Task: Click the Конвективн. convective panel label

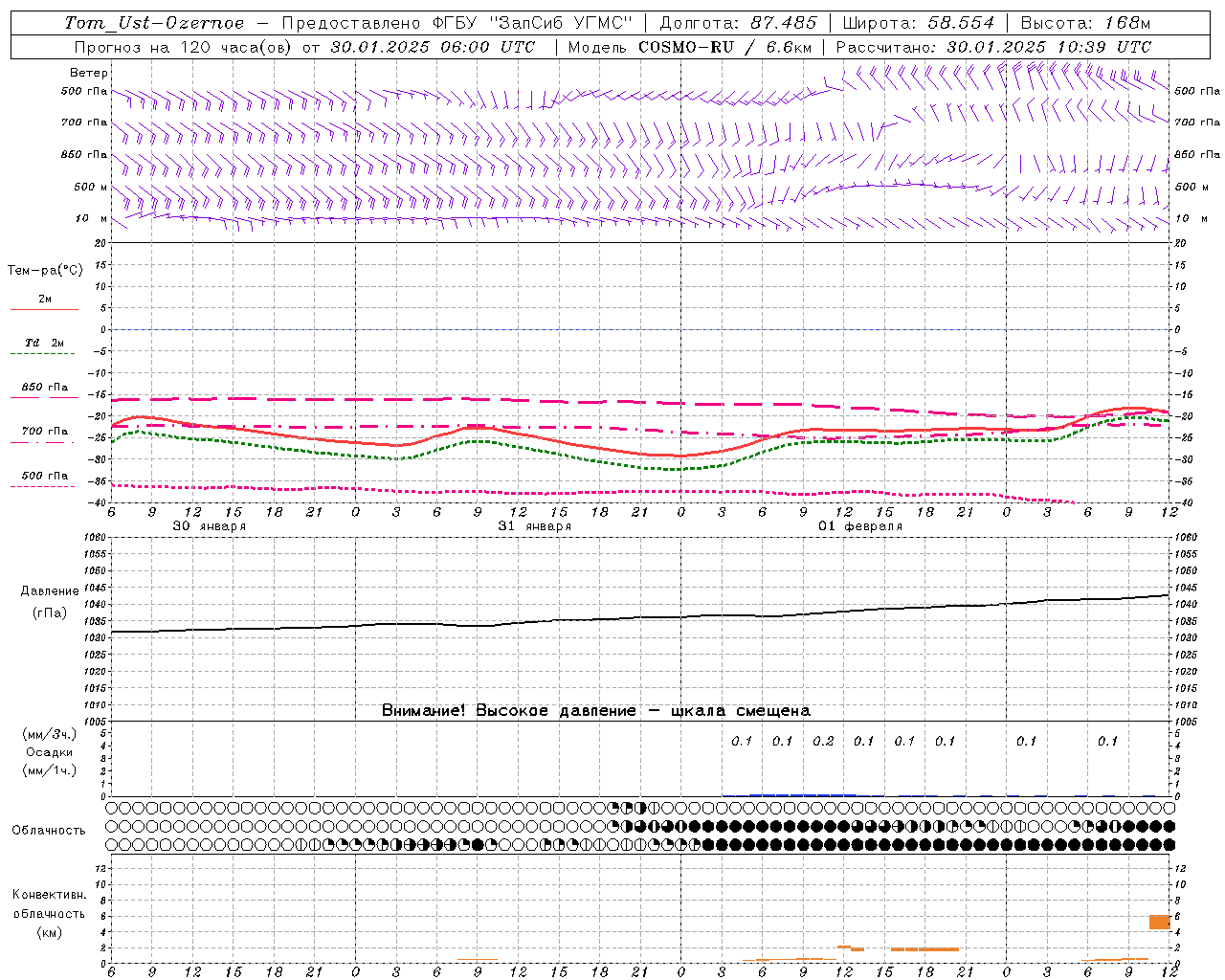Action: pos(49,895)
